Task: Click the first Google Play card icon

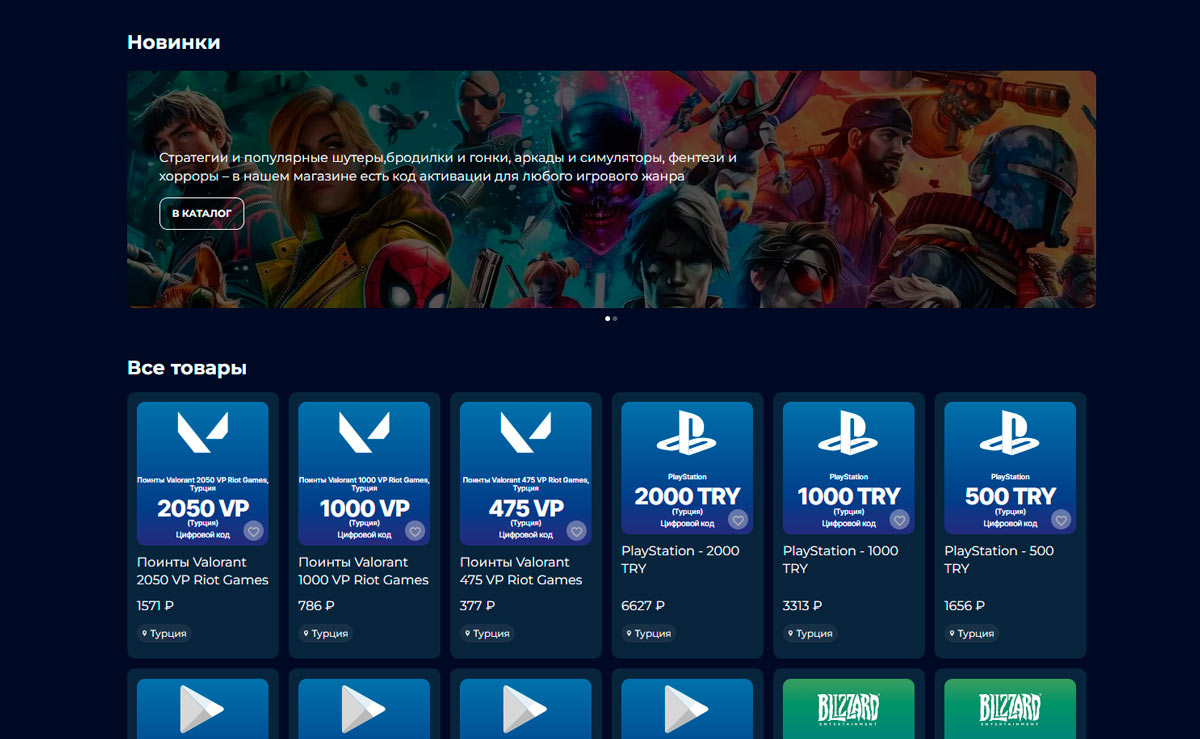Action: coord(202,708)
